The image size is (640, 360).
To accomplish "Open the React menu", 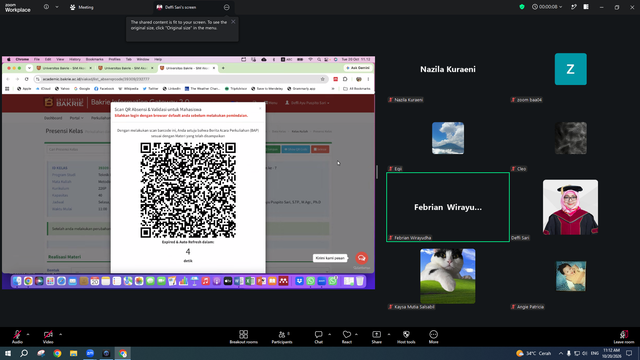I will coord(347,337).
